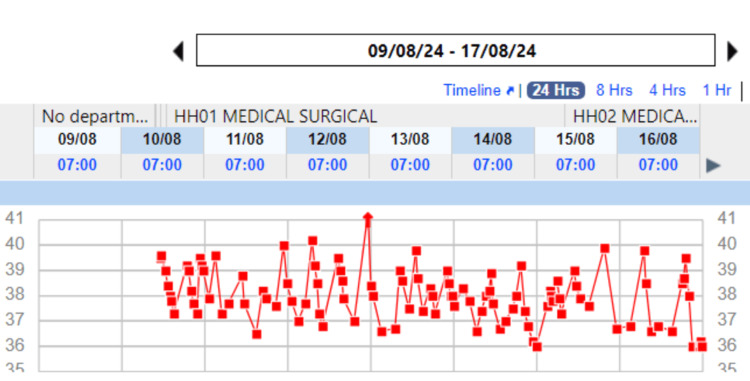The height and width of the screenshot is (381, 750).
Task: Click the last data point at chart end
Action: click(702, 347)
